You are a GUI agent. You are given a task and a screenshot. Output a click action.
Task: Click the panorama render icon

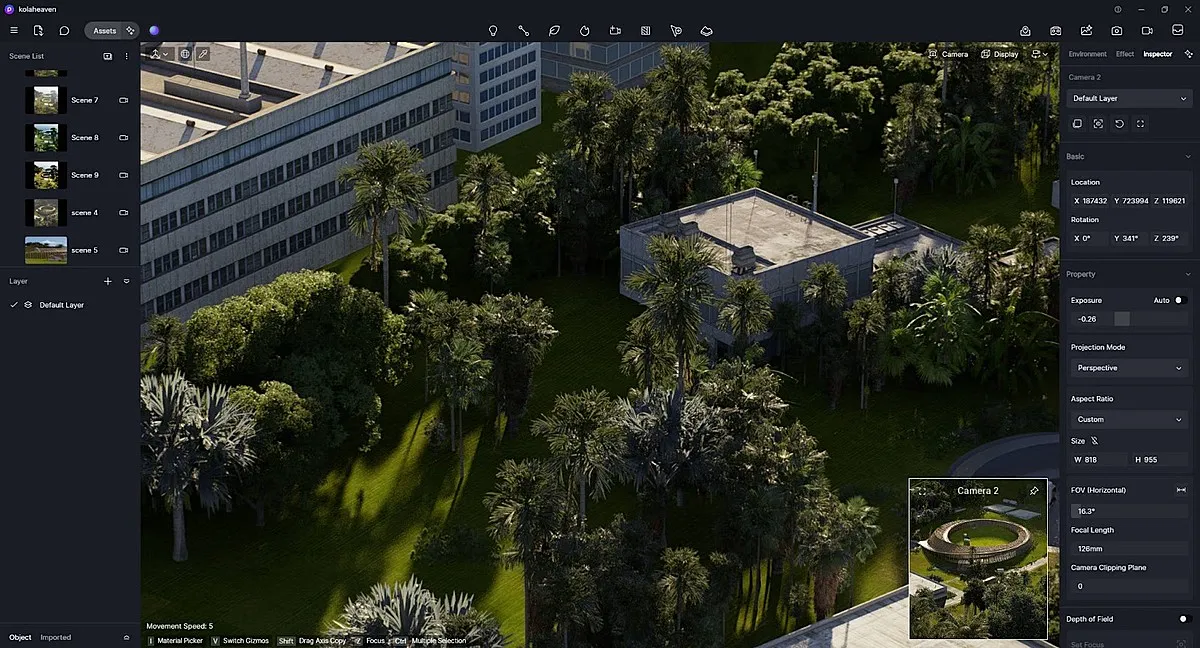click(x=1178, y=31)
